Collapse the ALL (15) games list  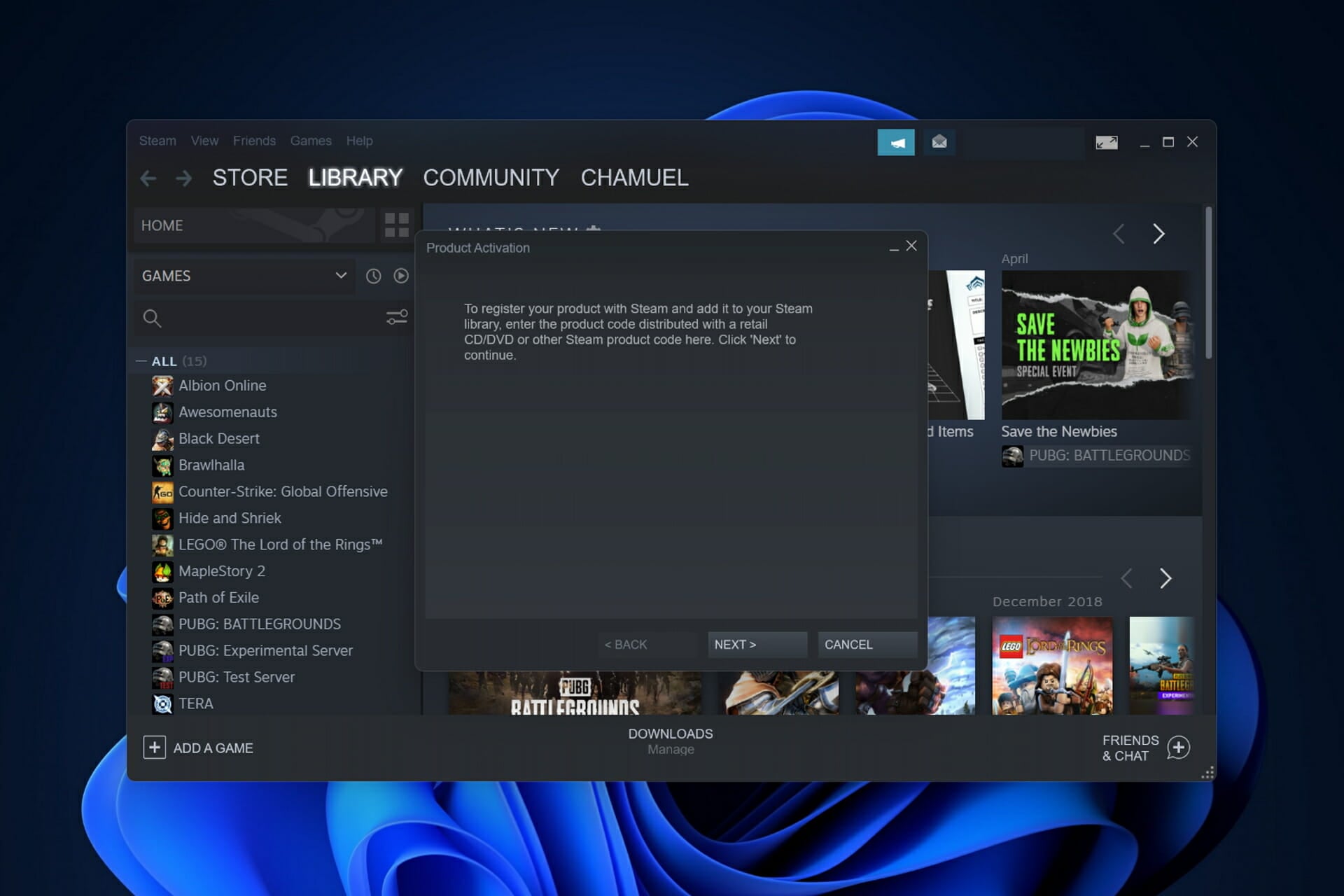pyautogui.click(x=141, y=360)
